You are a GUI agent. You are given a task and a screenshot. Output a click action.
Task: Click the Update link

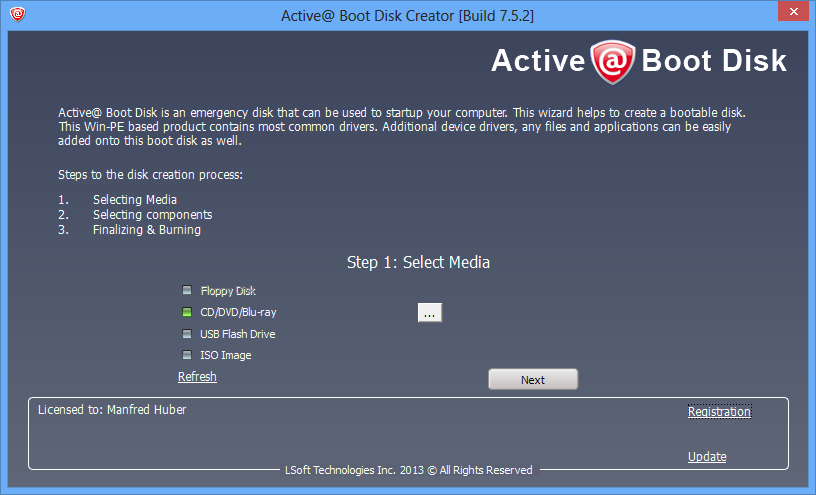pyautogui.click(x=707, y=456)
